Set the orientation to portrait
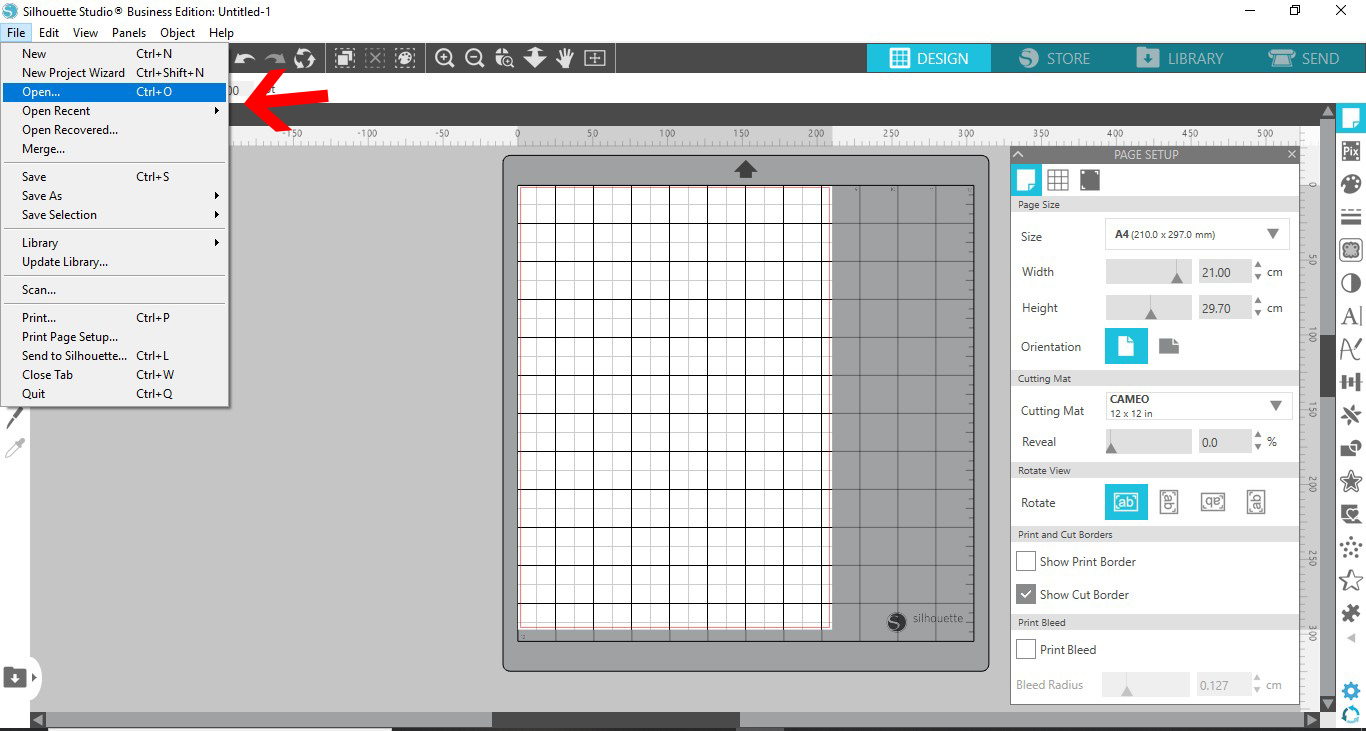 pyautogui.click(x=1126, y=347)
